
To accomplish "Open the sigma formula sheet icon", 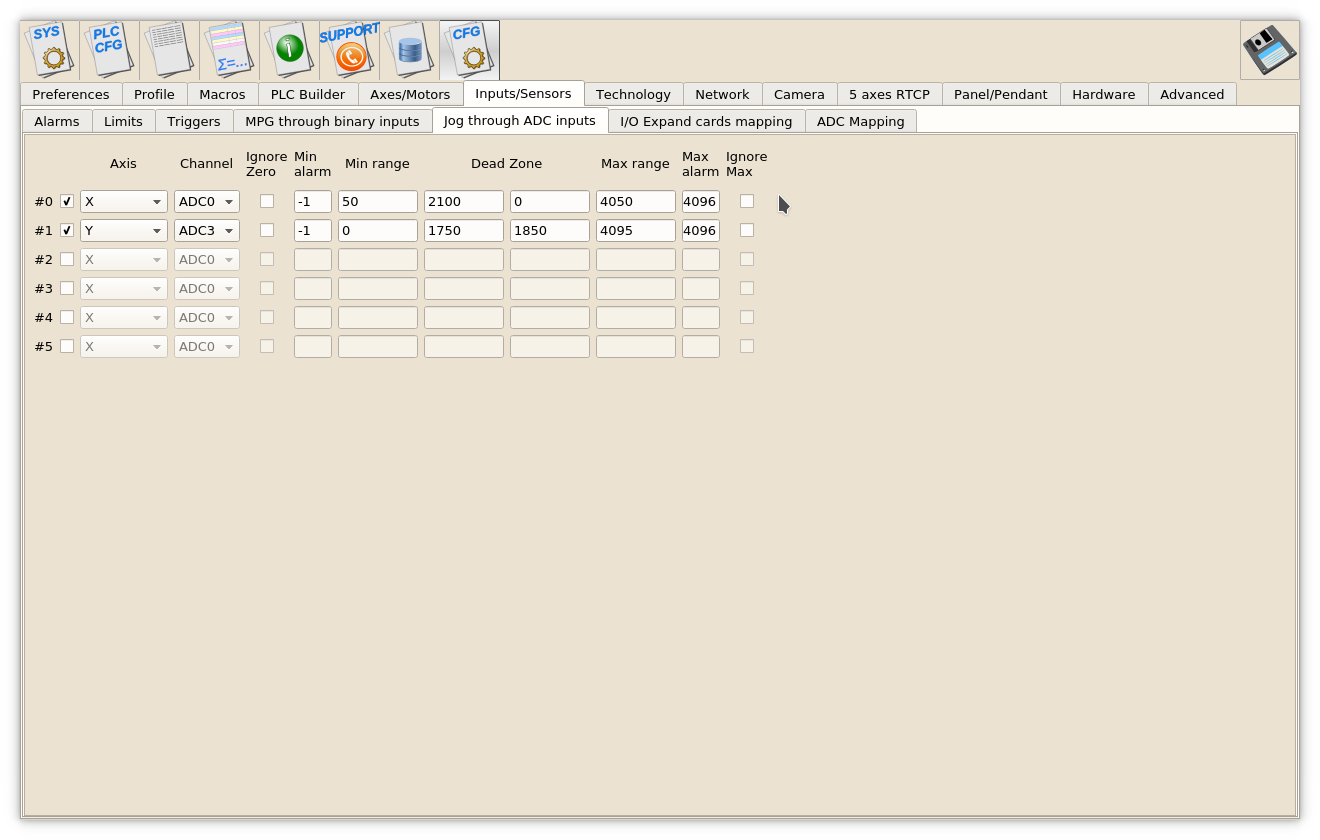I will click(229, 50).
